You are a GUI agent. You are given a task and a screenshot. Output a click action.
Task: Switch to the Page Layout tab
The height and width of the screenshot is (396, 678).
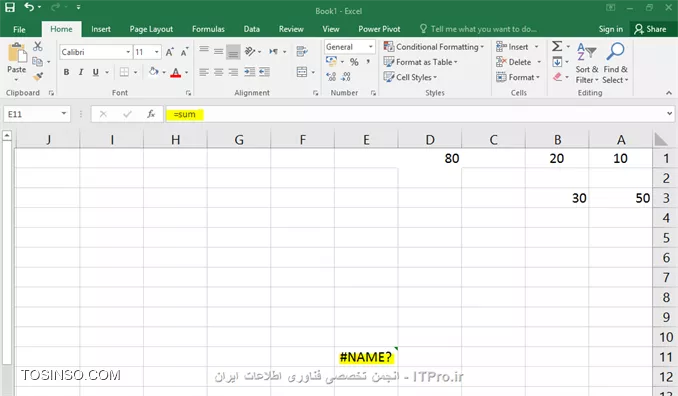pyautogui.click(x=151, y=29)
